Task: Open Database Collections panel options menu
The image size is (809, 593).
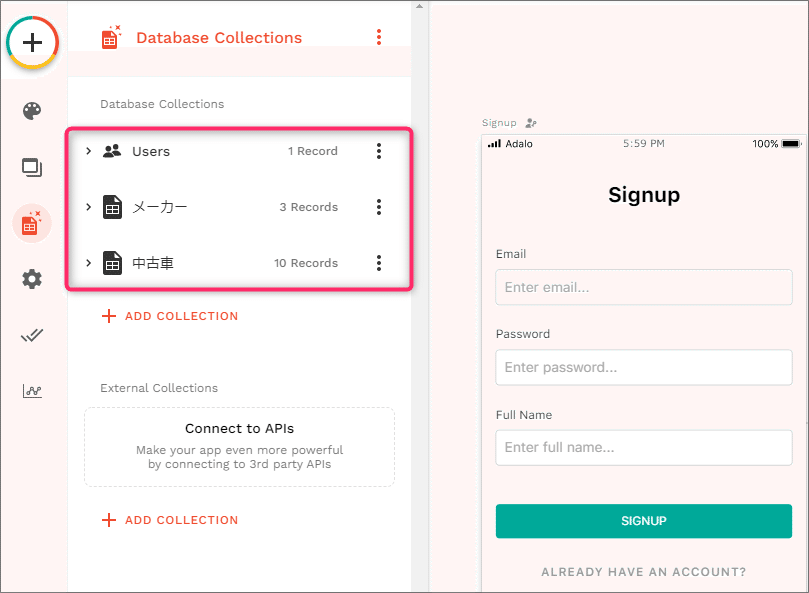Action: point(379,37)
